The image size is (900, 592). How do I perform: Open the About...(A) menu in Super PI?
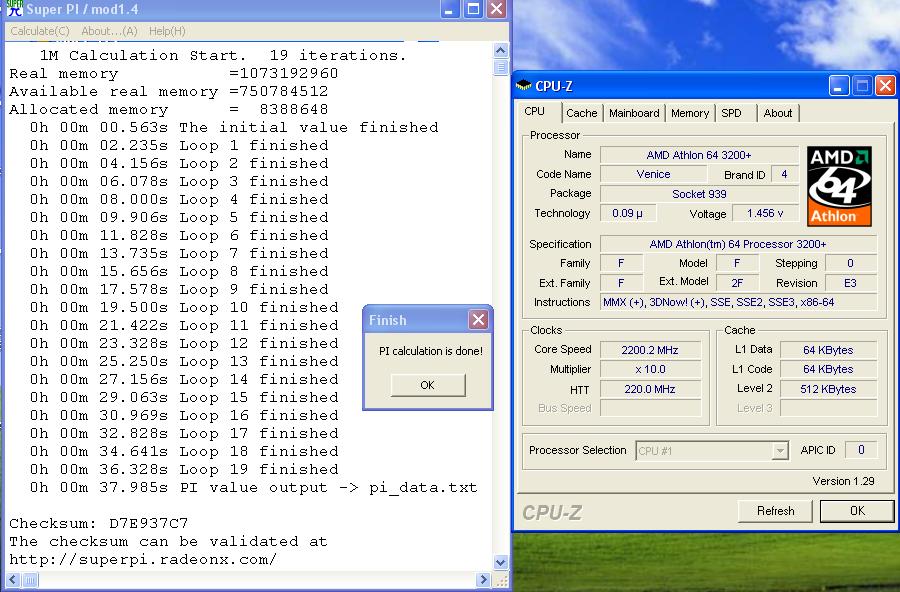[x=109, y=31]
